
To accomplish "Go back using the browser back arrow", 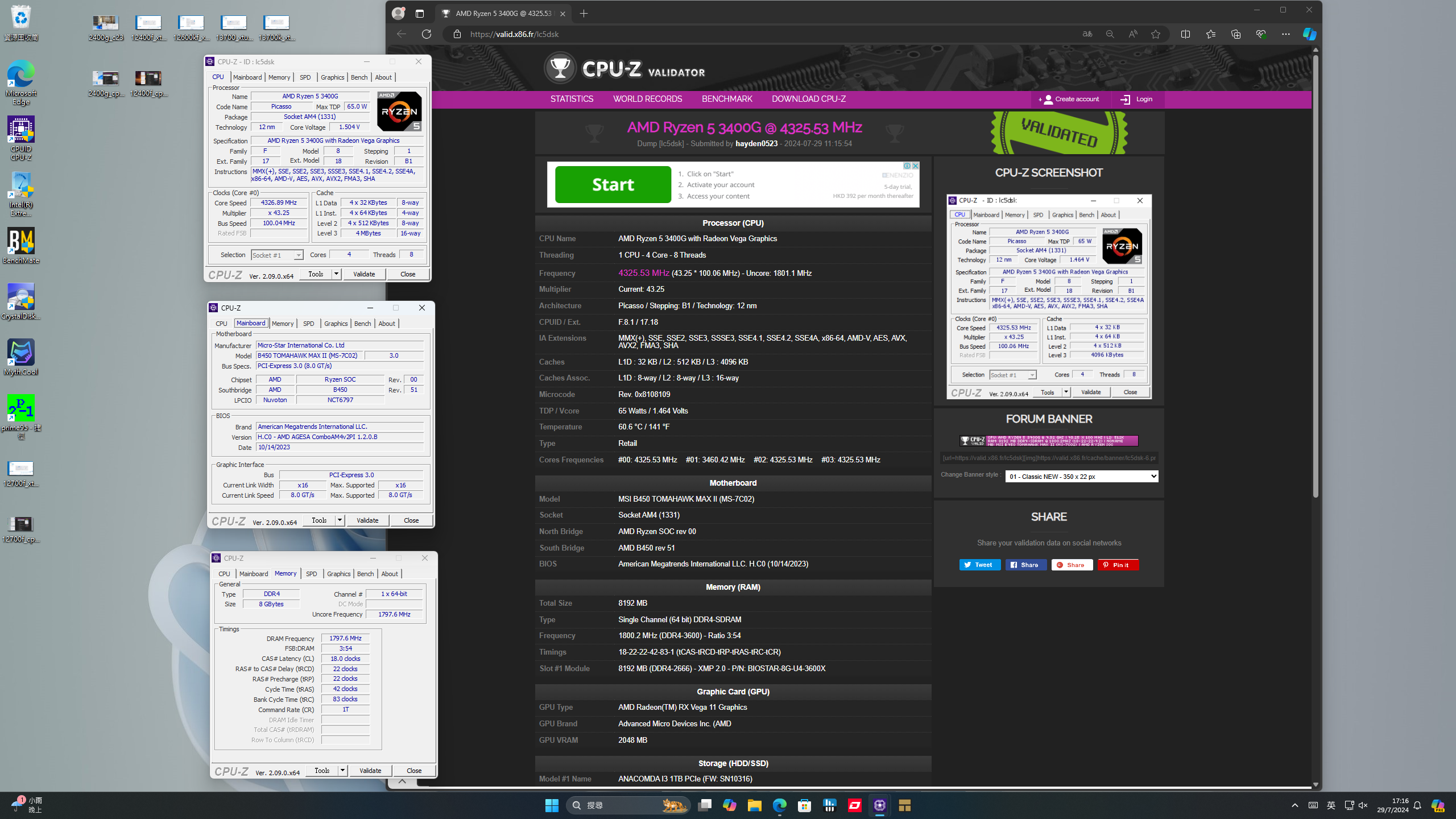I will coord(402,34).
